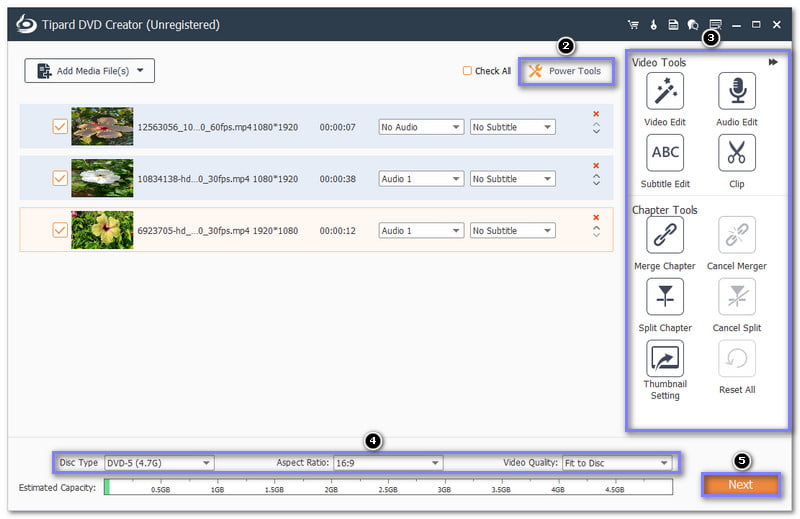
Task: Click the Split Chapter icon
Action: [664, 296]
